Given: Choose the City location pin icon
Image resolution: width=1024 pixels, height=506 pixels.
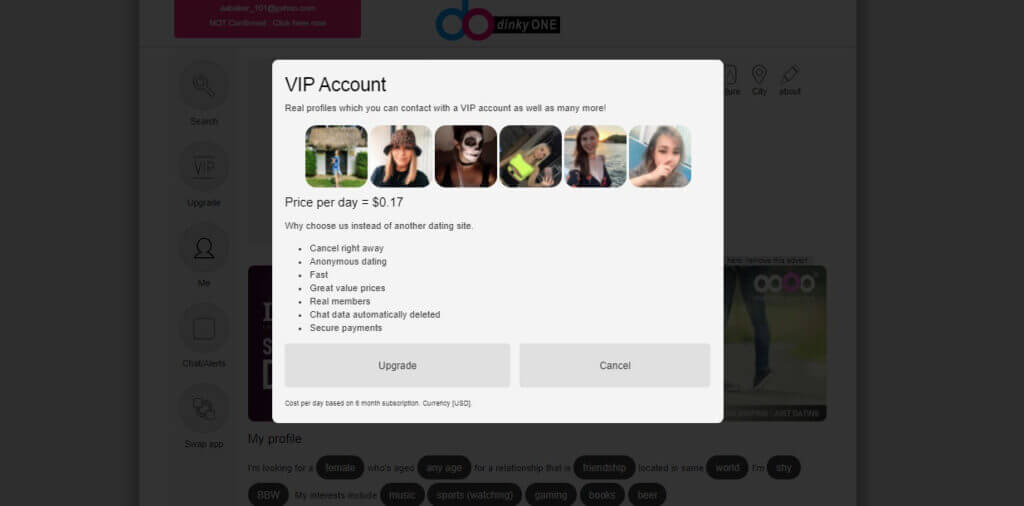Looking at the screenshot, I should coord(759,74).
